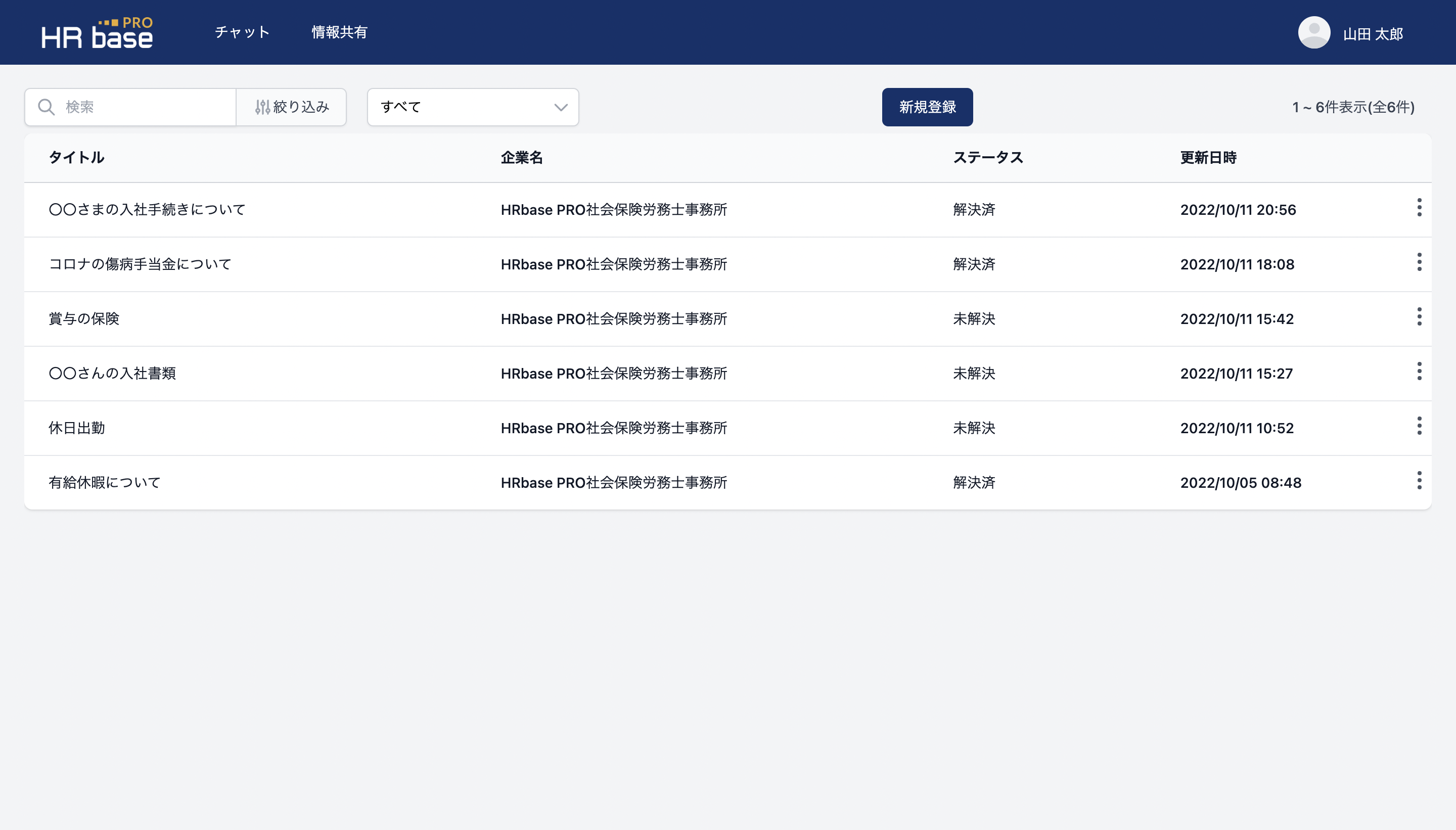Image resolution: width=1456 pixels, height=830 pixels.
Task: Click the 解決済 status of 有給休暇について
Action: 974,483
